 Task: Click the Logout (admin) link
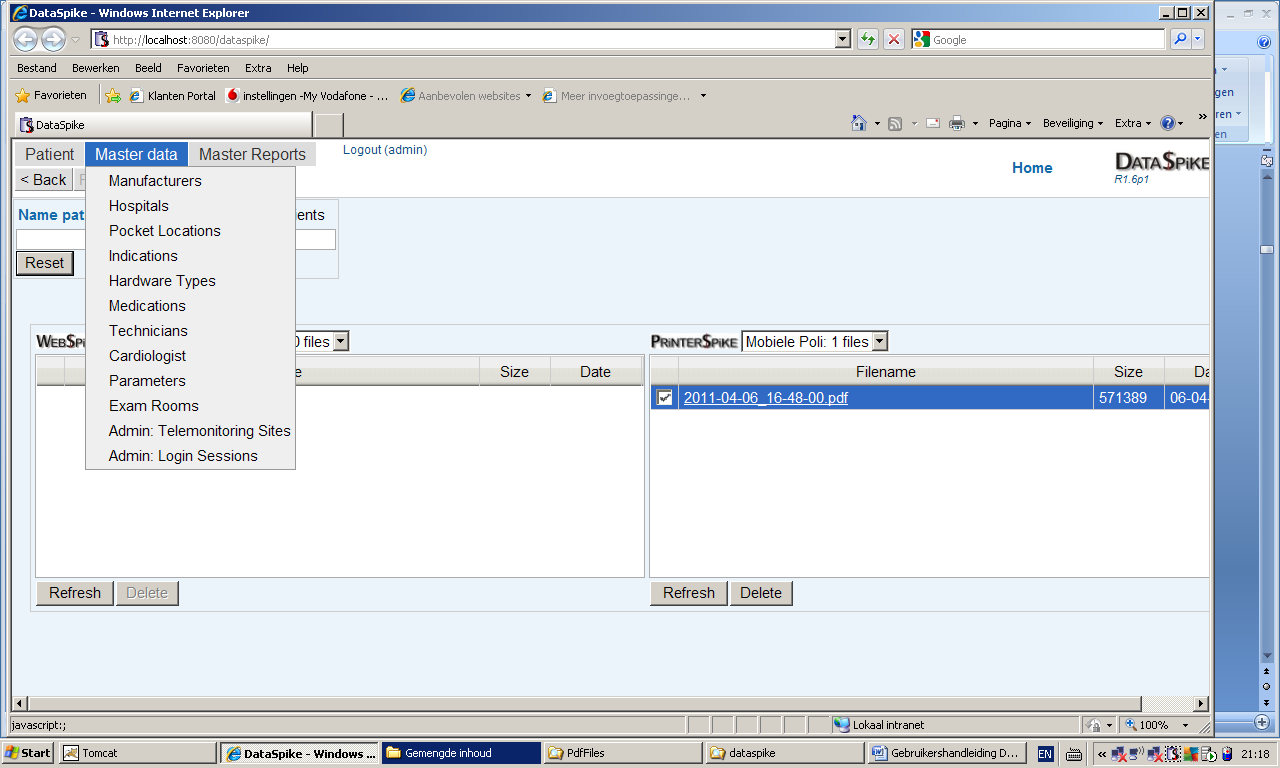(385, 150)
